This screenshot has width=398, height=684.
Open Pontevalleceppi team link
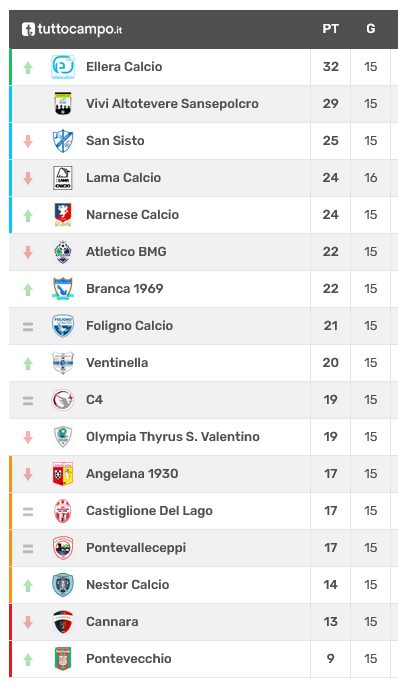pos(136,548)
